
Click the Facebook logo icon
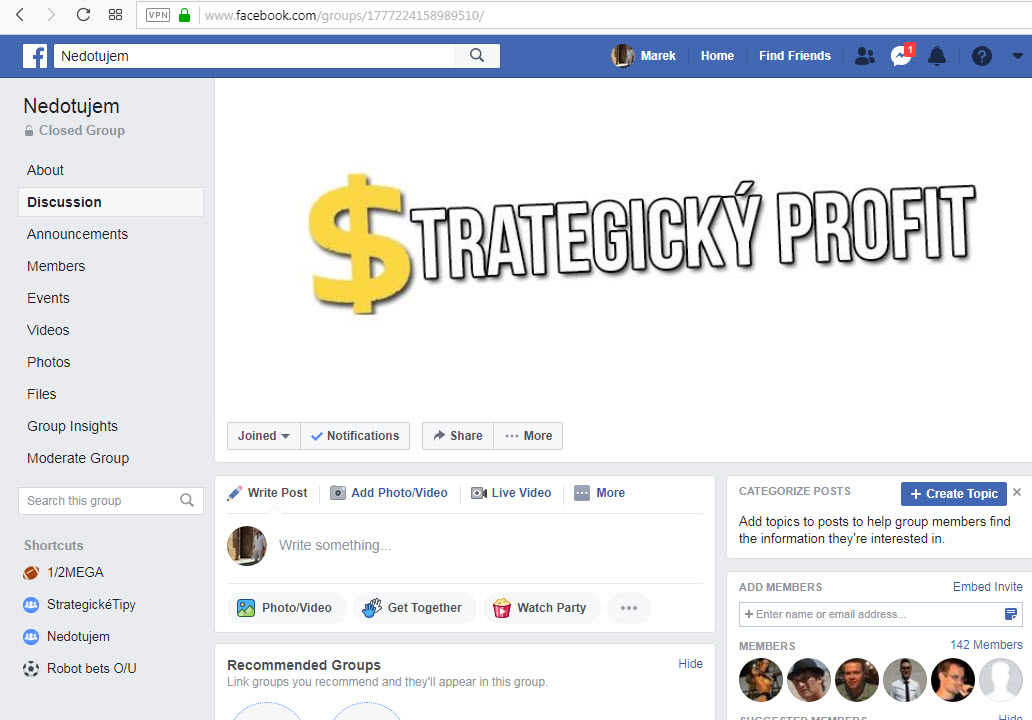[35, 56]
